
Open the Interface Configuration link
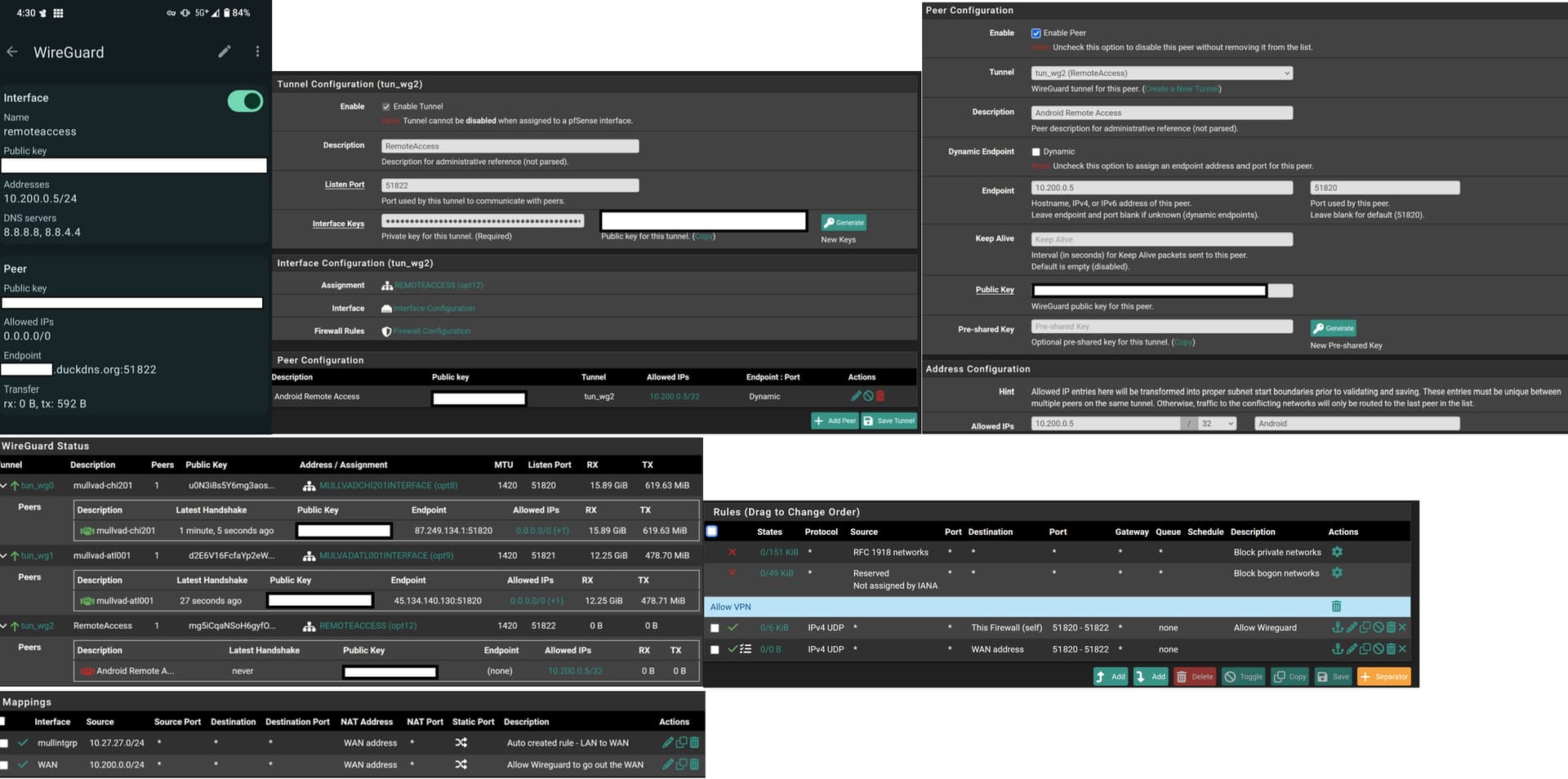434,308
